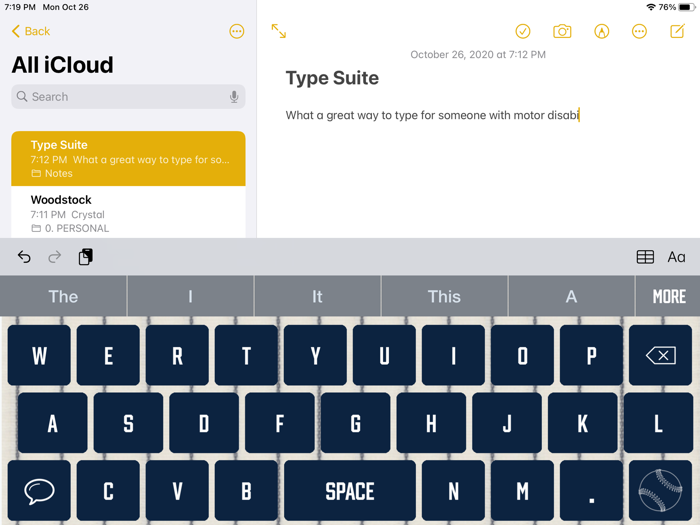Choose the 'A' word suggestion

tap(571, 296)
